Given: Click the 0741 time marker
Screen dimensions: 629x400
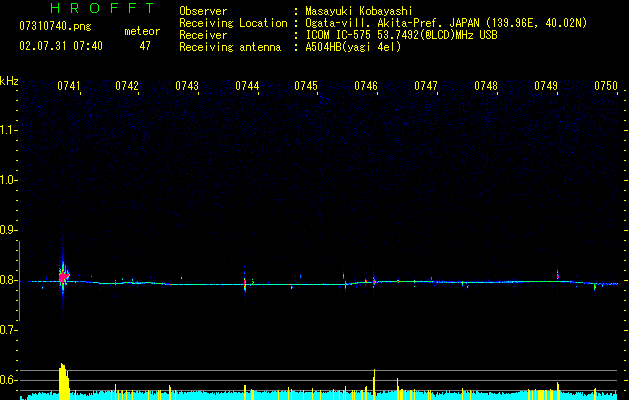Looking at the screenshot, I should coord(69,86).
